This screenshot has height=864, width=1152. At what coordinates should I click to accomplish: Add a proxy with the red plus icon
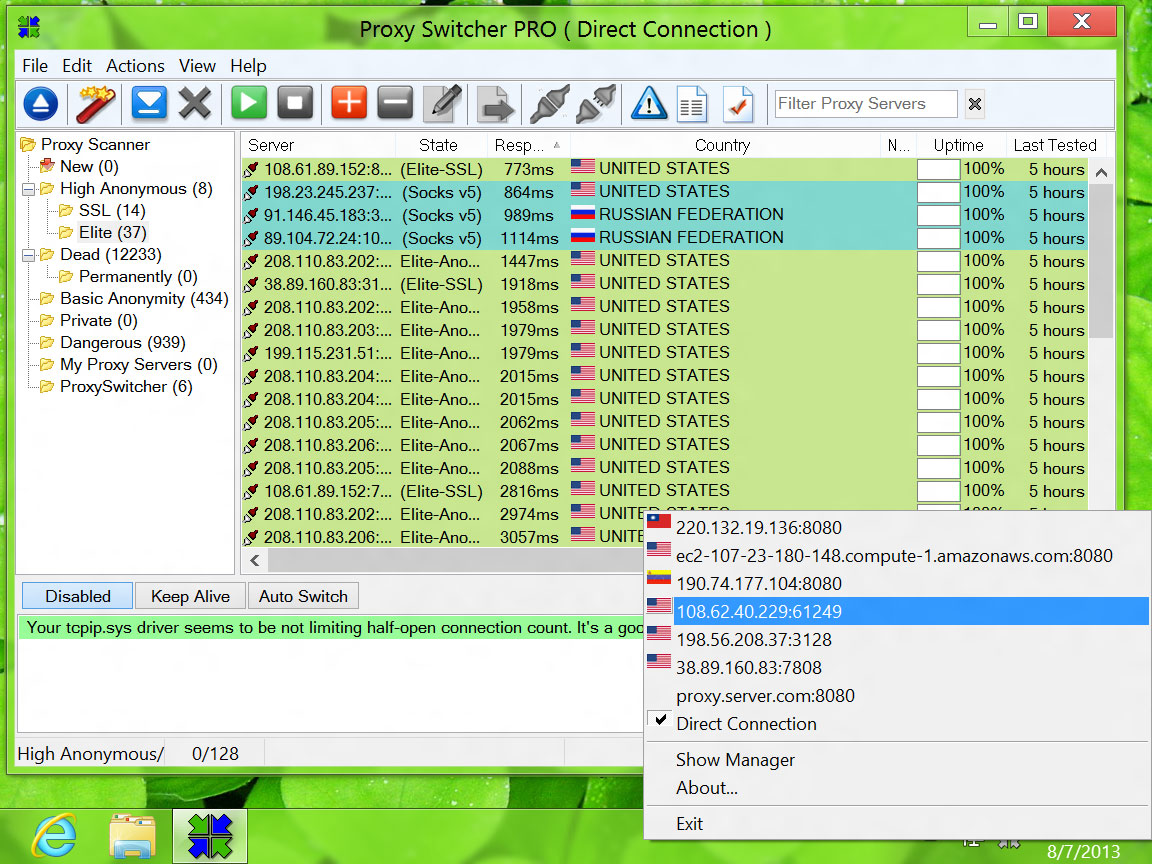349,104
